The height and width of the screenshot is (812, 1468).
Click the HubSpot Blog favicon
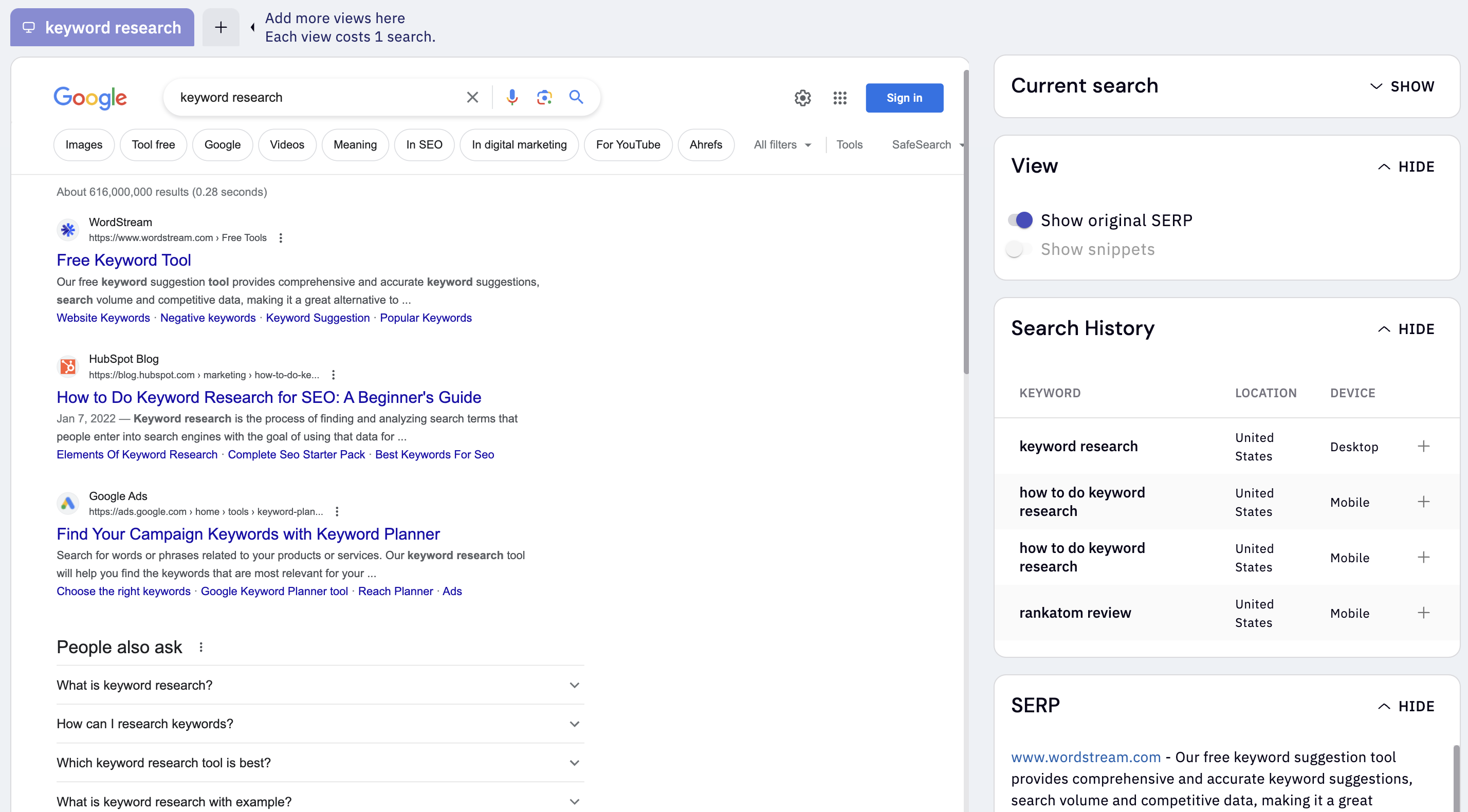[68, 366]
